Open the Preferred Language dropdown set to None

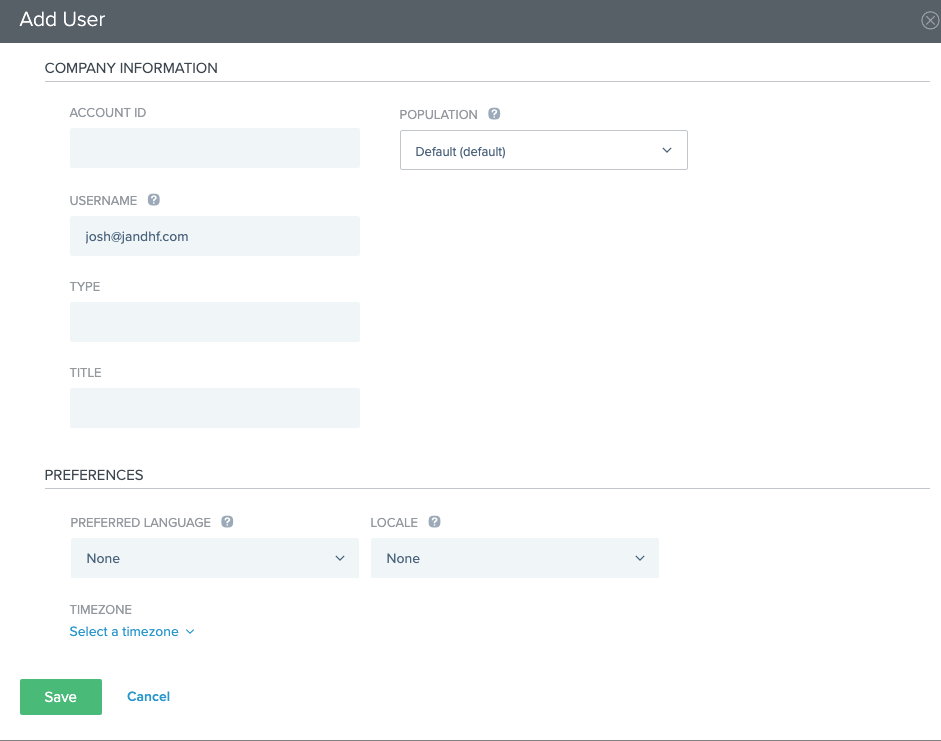point(214,558)
